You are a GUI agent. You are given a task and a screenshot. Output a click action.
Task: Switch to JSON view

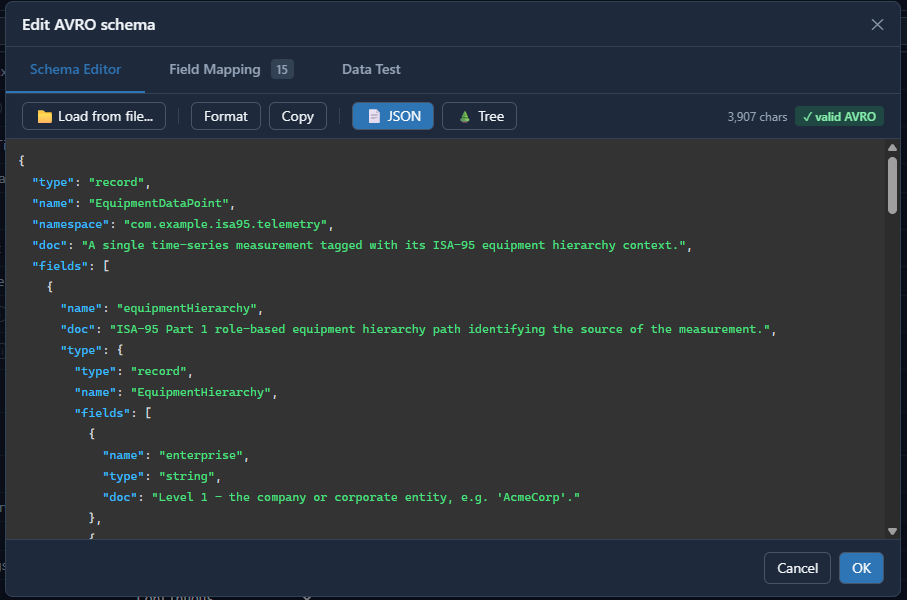point(393,116)
